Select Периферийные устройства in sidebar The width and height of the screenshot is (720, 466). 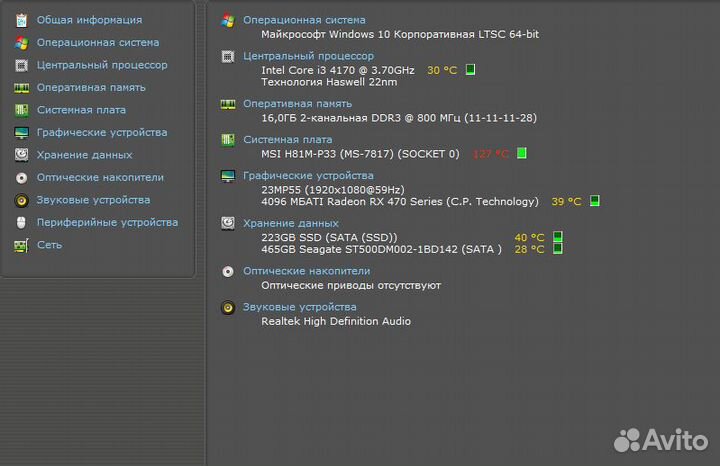pyautogui.click(x=107, y=223)
